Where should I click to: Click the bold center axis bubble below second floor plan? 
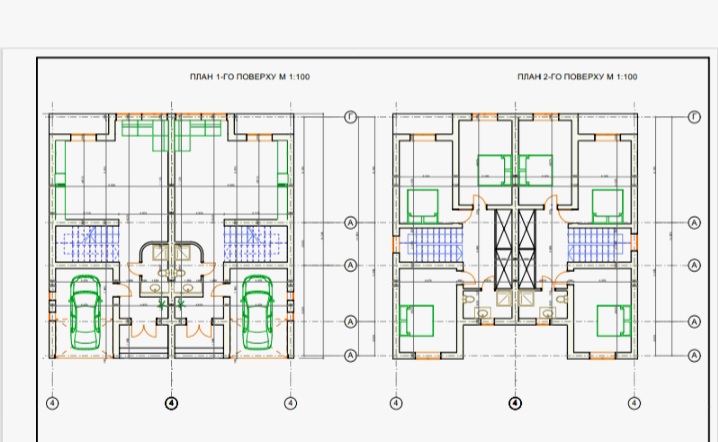click(x=515, y=403)
